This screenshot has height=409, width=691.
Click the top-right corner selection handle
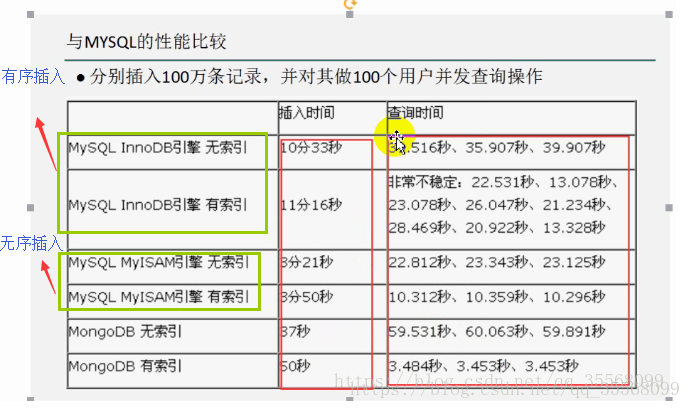click(x=669, y=15)
